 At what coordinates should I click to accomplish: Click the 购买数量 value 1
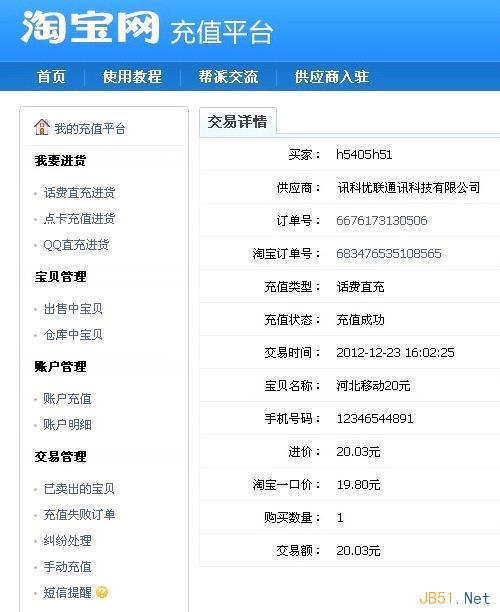340,518
